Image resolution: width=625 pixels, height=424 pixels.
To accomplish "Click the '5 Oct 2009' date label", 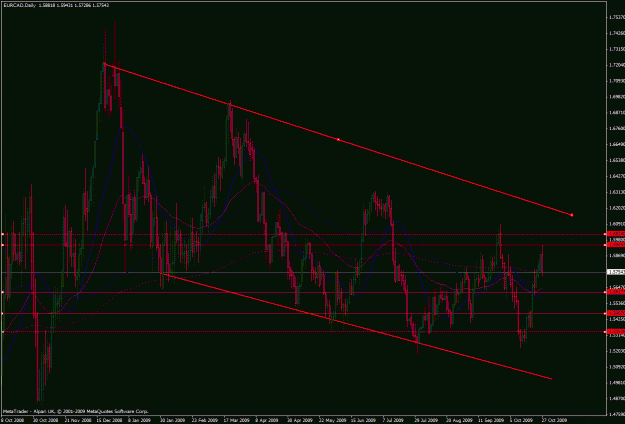I will [x=521, y=420].
